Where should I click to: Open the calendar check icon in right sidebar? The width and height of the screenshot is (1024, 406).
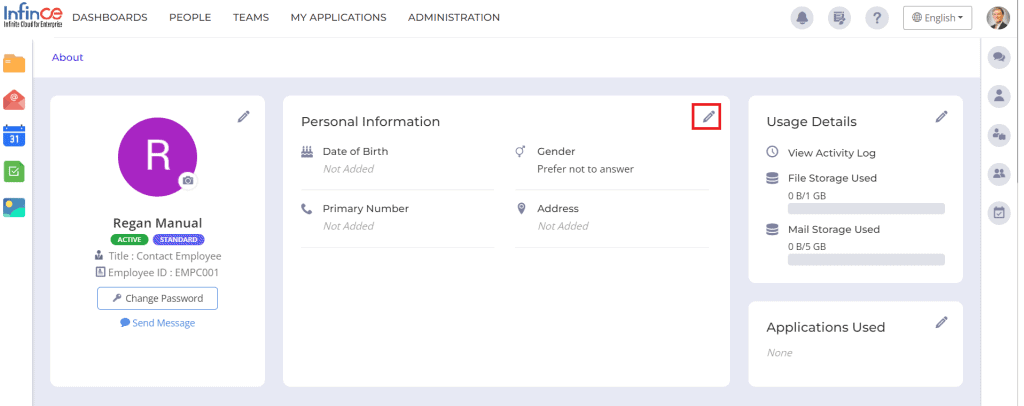(x=999, y=213)
